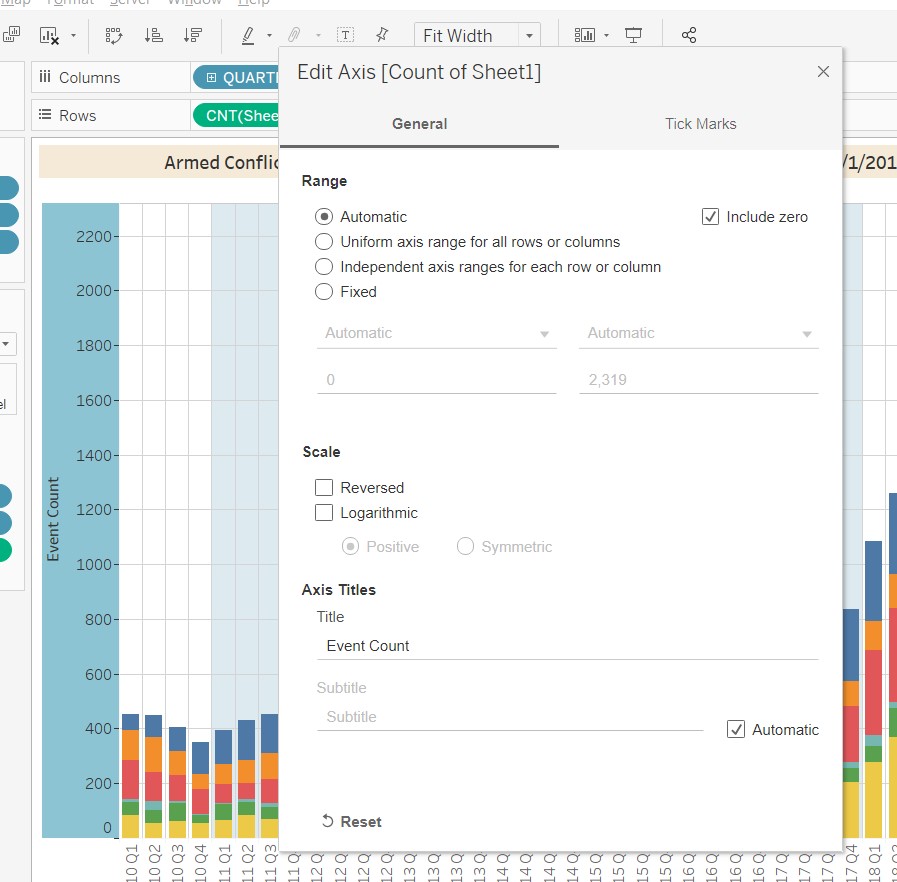Viewport: 897px width, 882px height.
Task: Switch to the Tick Marks tab
Action: [700, 124]
